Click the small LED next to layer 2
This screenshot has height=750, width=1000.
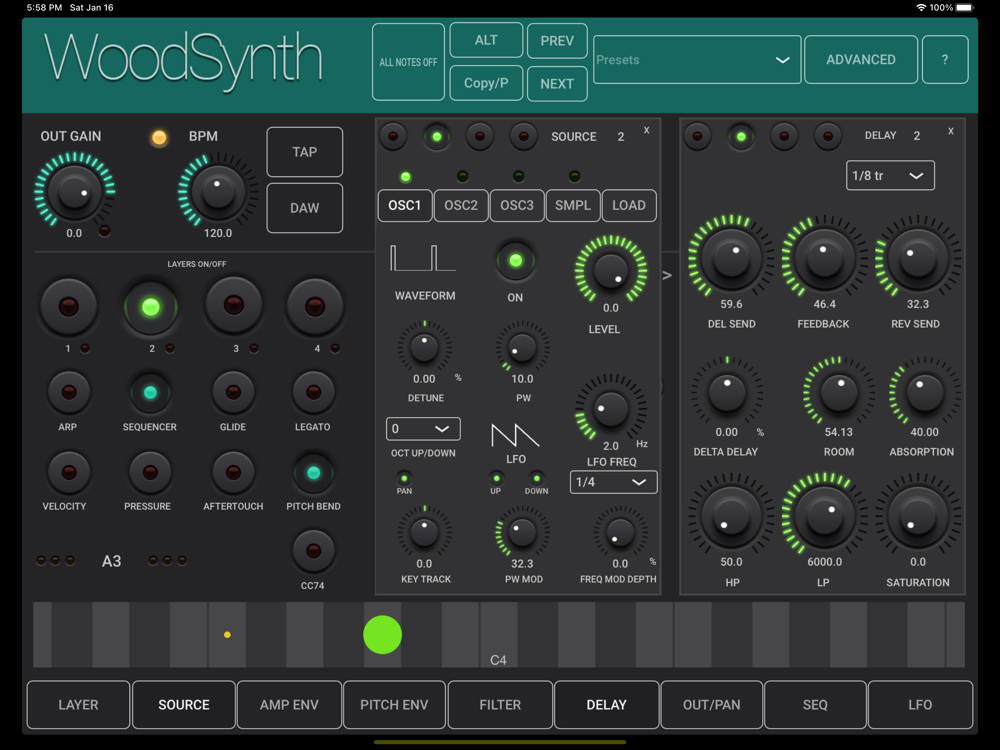click(170, 348)
